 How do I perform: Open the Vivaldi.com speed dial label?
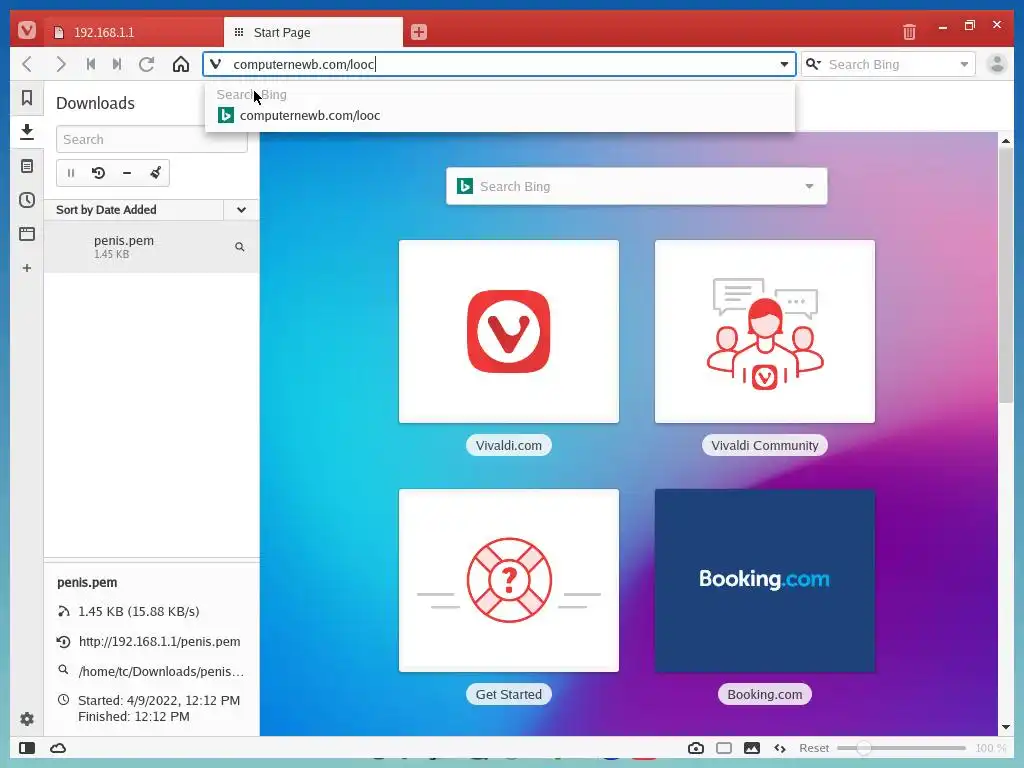coord(509,445)
